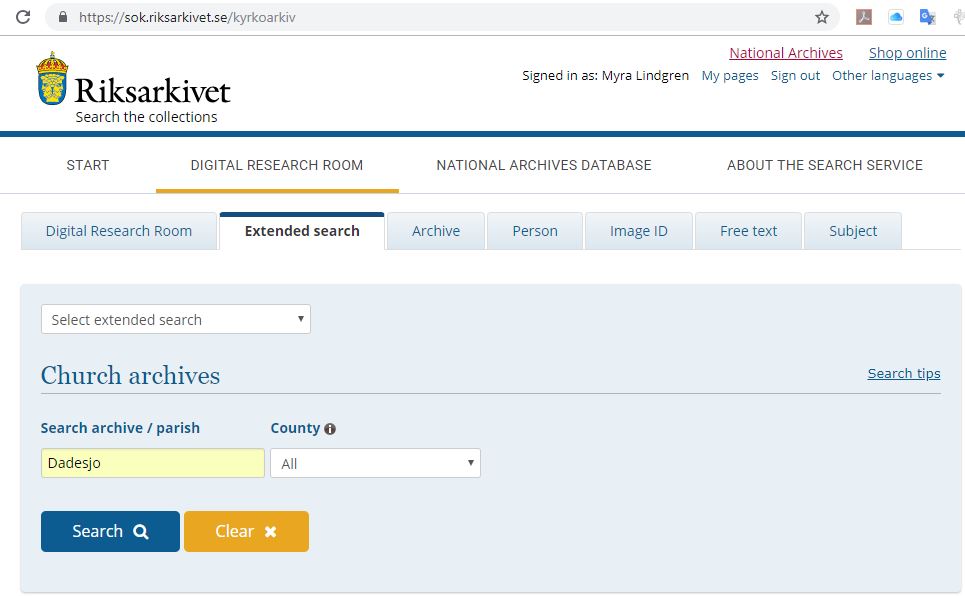
Task: Select the Extended search tab
Action: [x=302, y=231]
